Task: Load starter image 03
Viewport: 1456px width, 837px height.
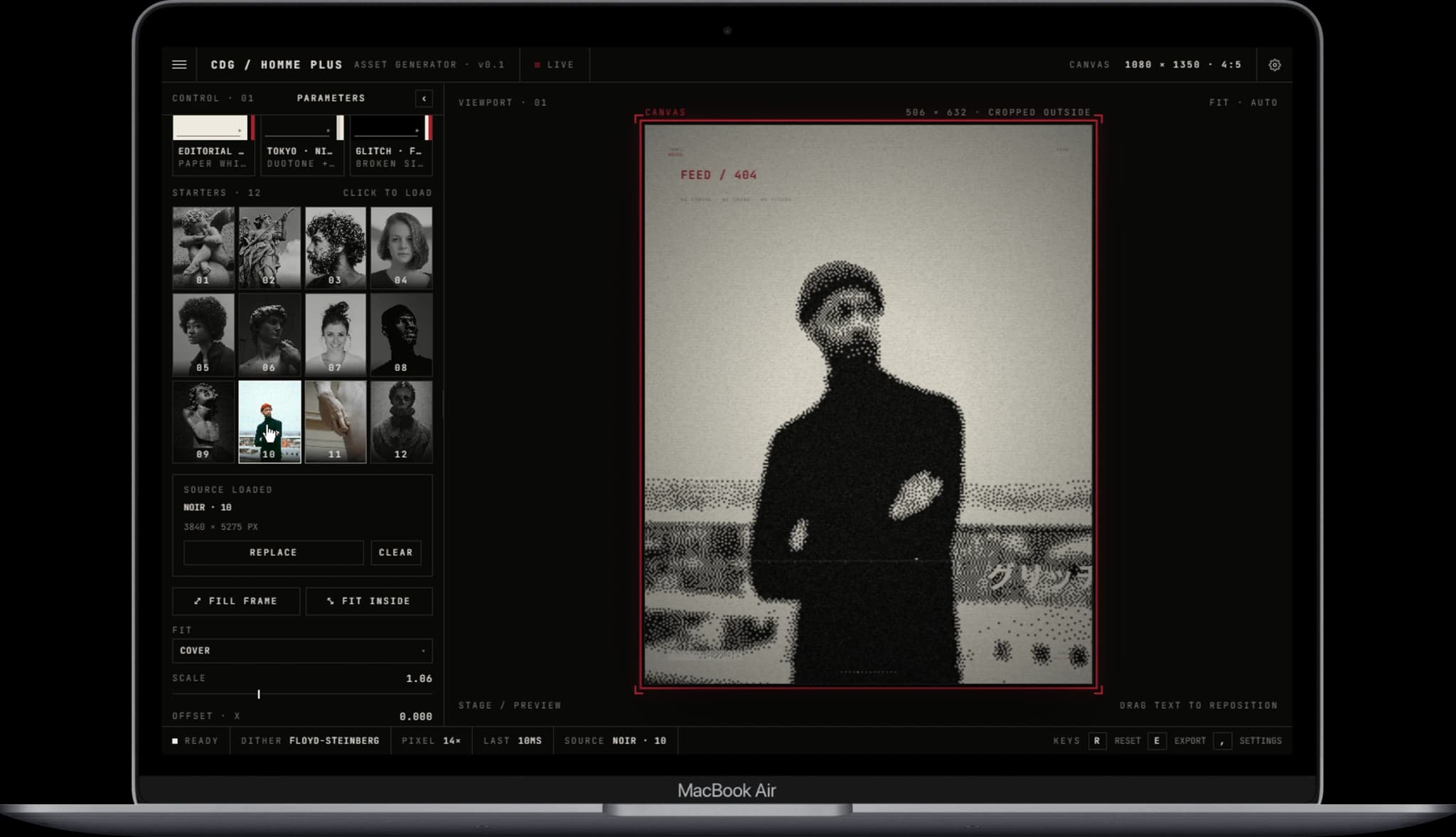Action: click(336, 247)
